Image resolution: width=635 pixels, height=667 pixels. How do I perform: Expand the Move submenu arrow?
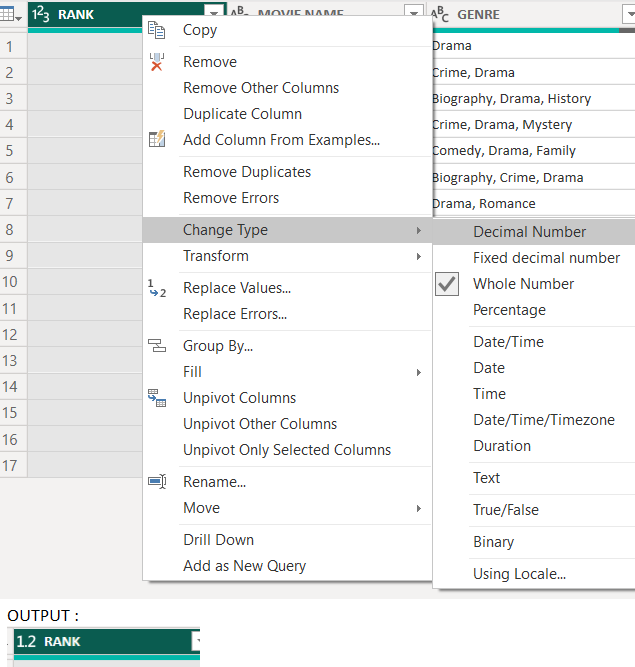coord(418,508)
